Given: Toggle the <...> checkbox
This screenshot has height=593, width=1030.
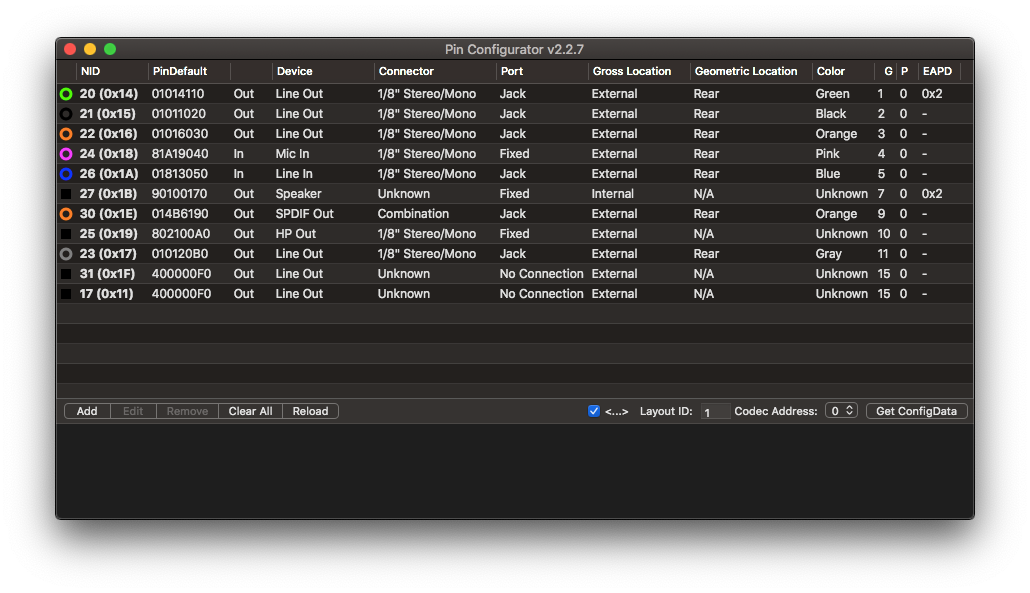Looking at the screenshot, I should (x=594, y=411).
